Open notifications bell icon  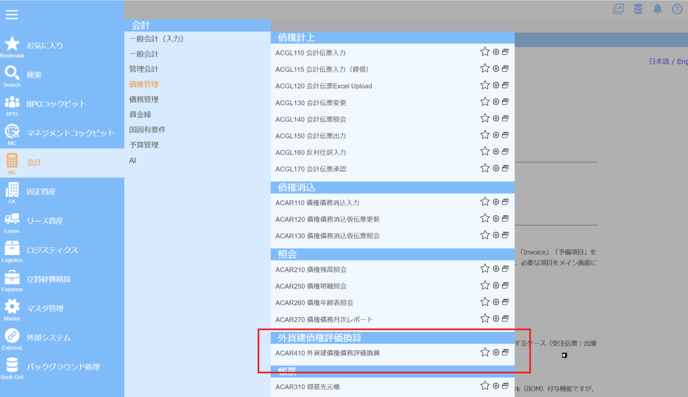pyautogui.click(x=657, y=9)
